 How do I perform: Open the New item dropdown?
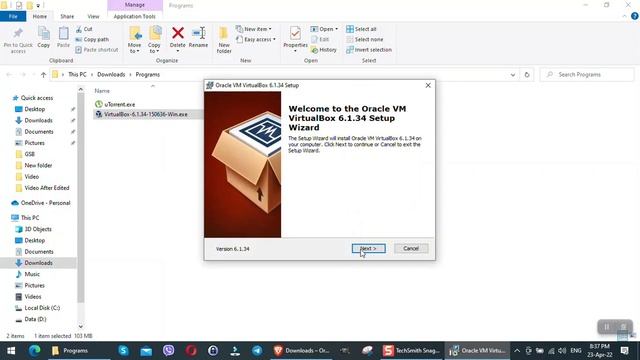tap(253, 29)
